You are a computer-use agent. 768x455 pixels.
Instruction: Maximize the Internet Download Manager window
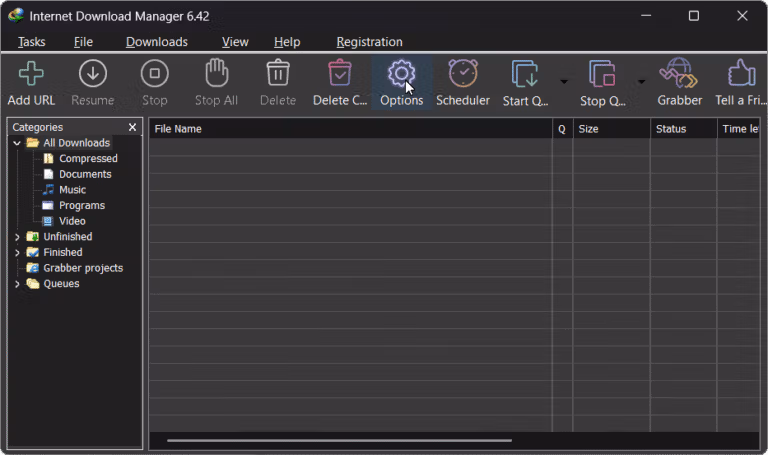(694, 16)
